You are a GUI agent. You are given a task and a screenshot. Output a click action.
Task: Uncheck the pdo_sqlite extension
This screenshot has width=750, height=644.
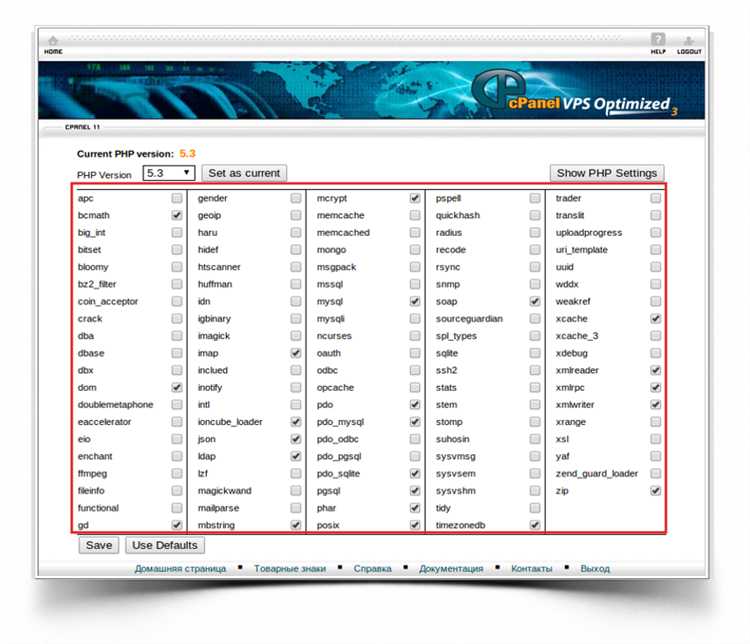(x=415, y=474)
